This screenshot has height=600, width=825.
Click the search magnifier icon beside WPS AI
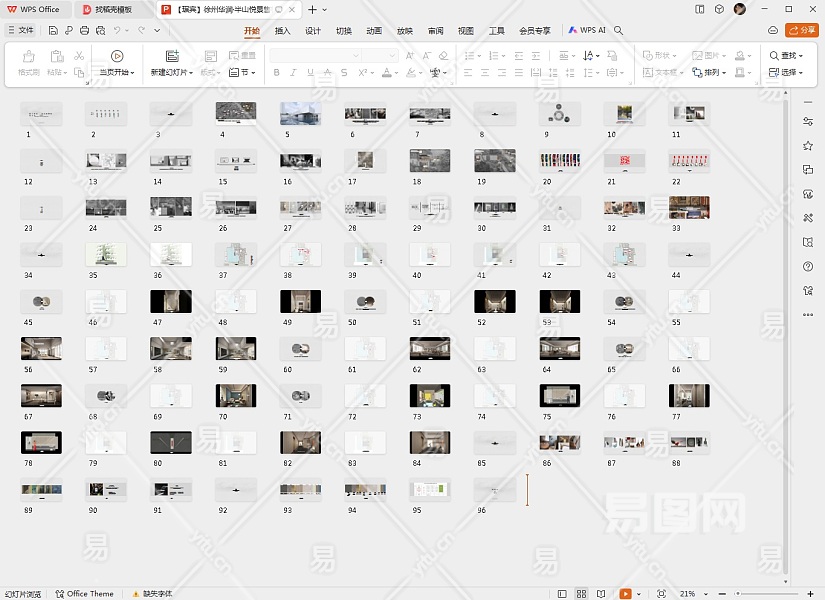point(619,31)
